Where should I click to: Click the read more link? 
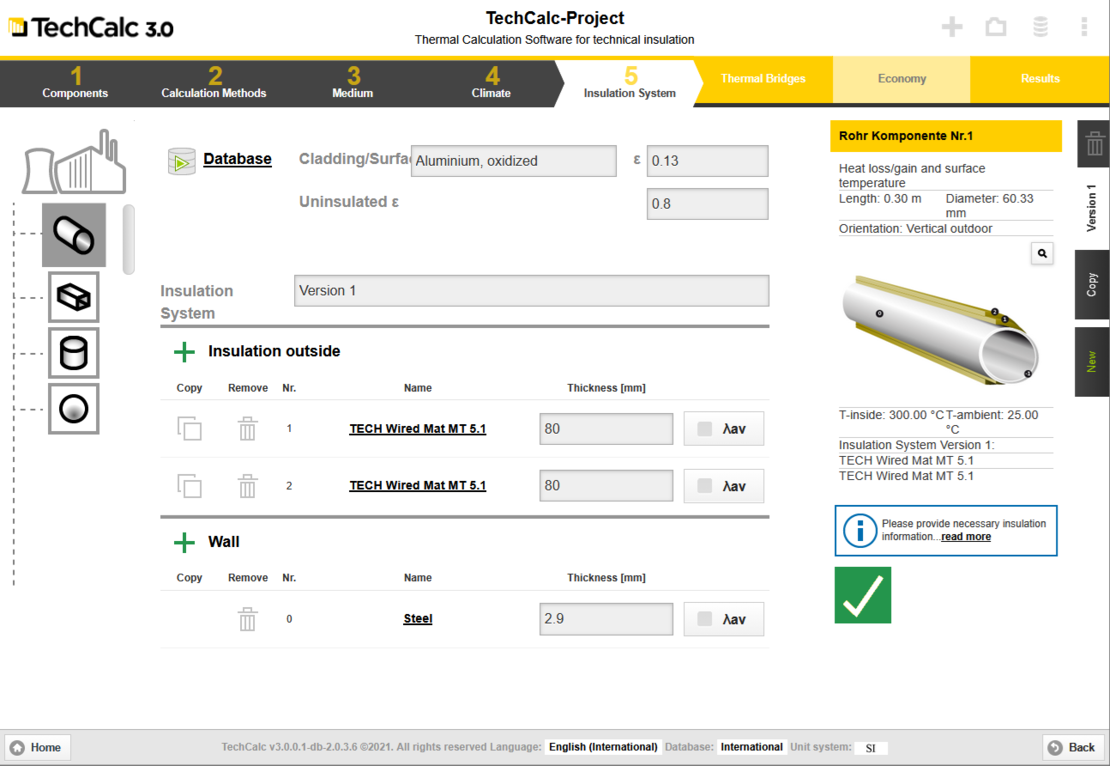pos(966,537)
